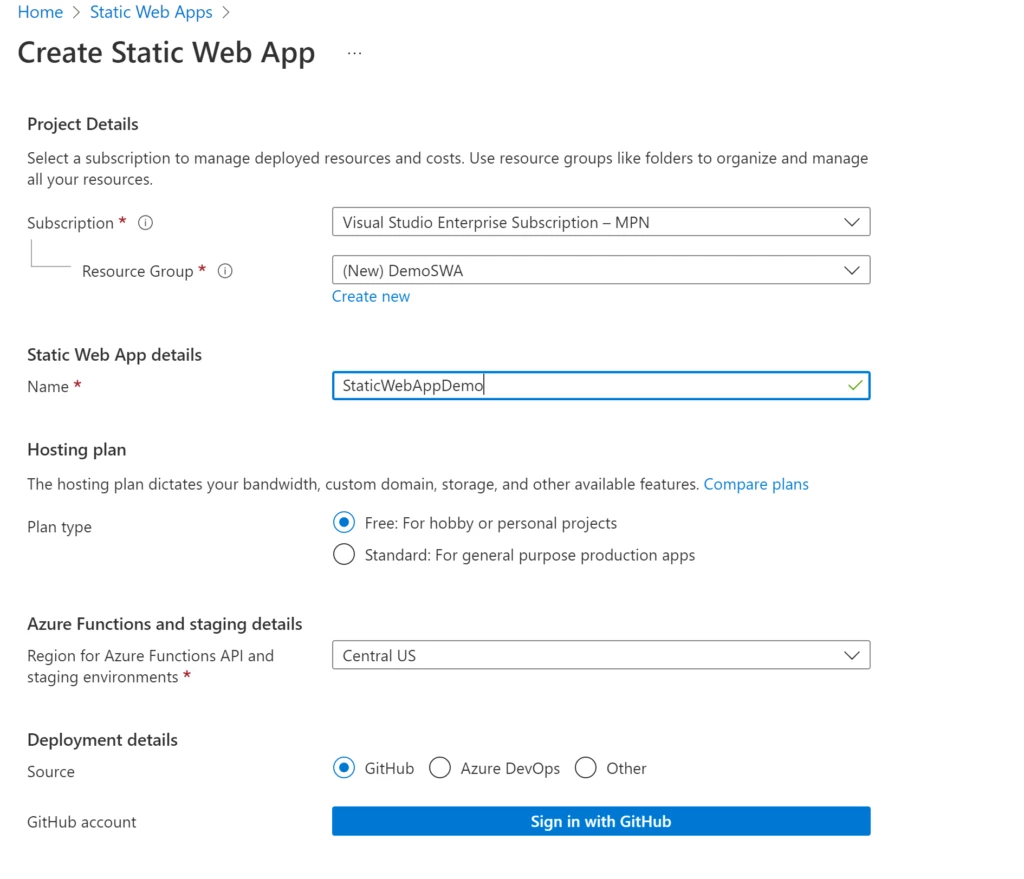Click the Subscription dropdown chevron

852,221
